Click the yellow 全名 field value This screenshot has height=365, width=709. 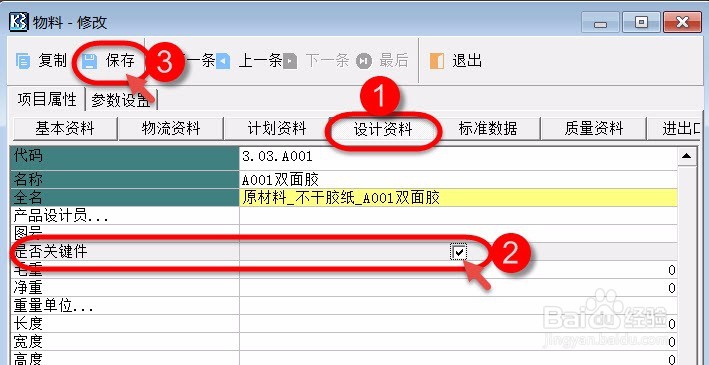458,198
